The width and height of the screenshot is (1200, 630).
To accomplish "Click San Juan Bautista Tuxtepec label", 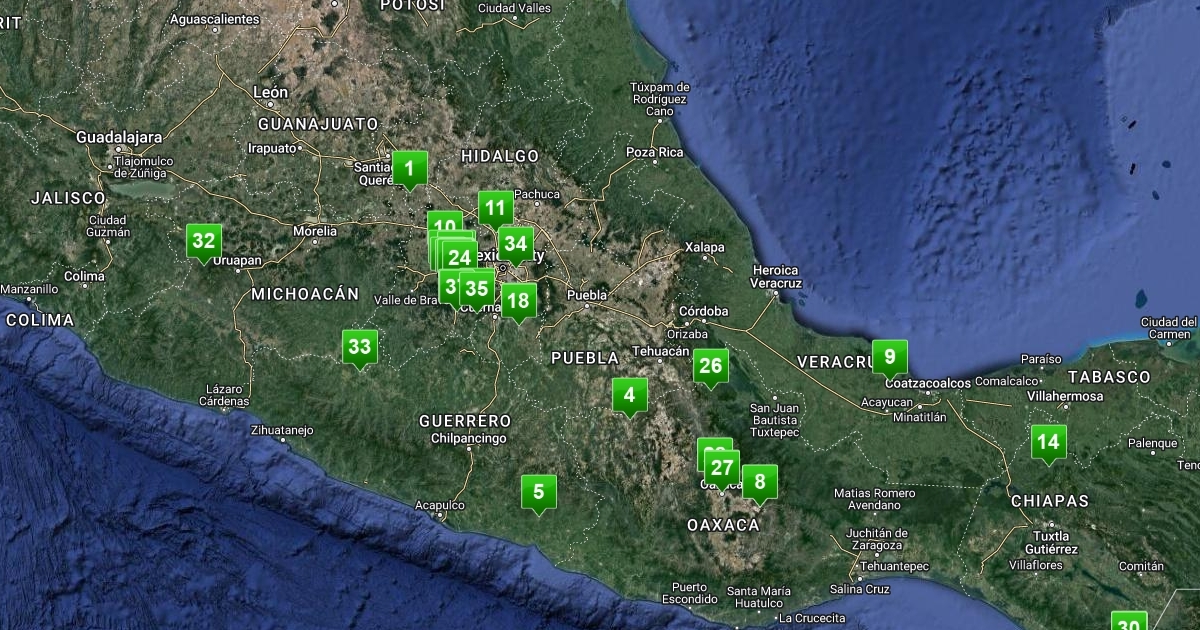I will point(775,420).
